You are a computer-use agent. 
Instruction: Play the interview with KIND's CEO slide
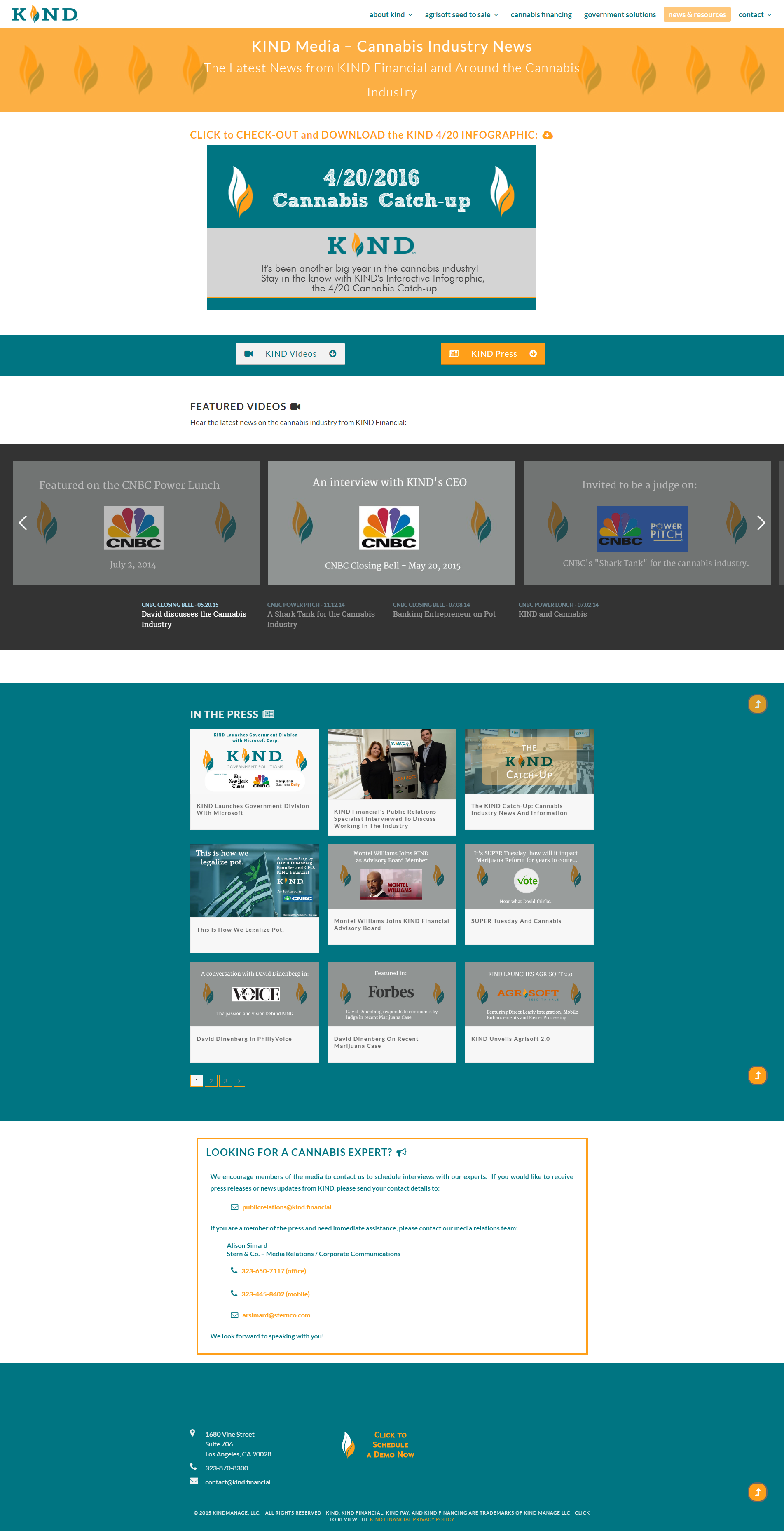click(391, 522)
